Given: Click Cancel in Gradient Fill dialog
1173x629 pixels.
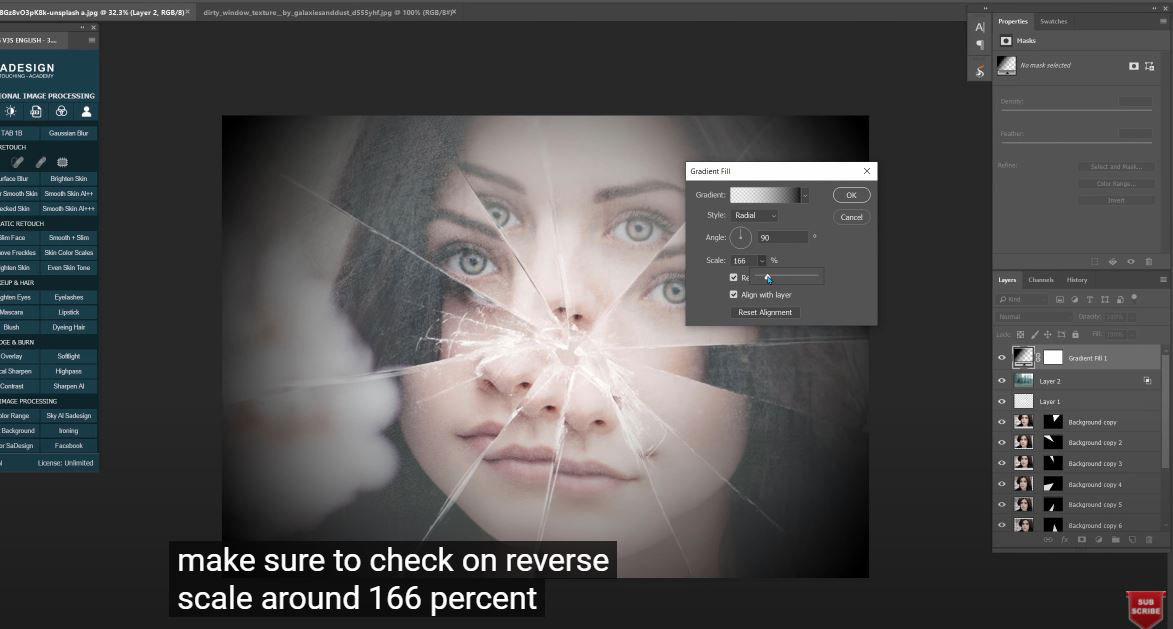Looking at the screenshot, I should tap(851, 217).
